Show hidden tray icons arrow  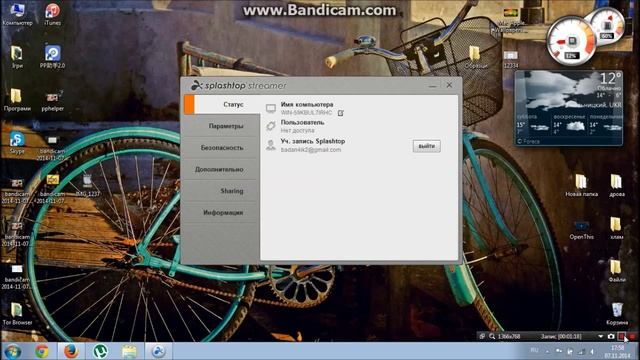(x=548, y=351)
